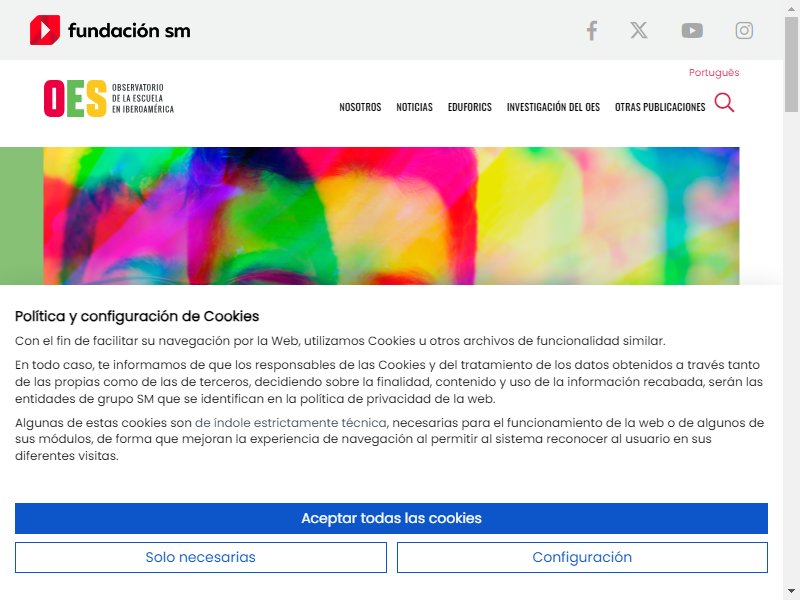Open the YouTube channel icon
Screen dimensions: 800x600
692,31
